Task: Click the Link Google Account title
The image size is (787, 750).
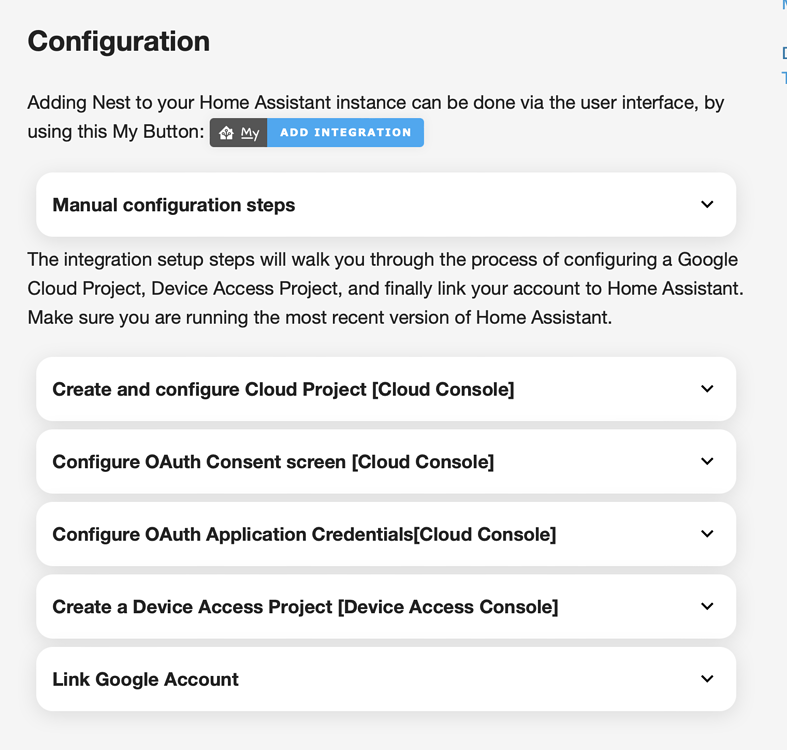Action: 146,679
